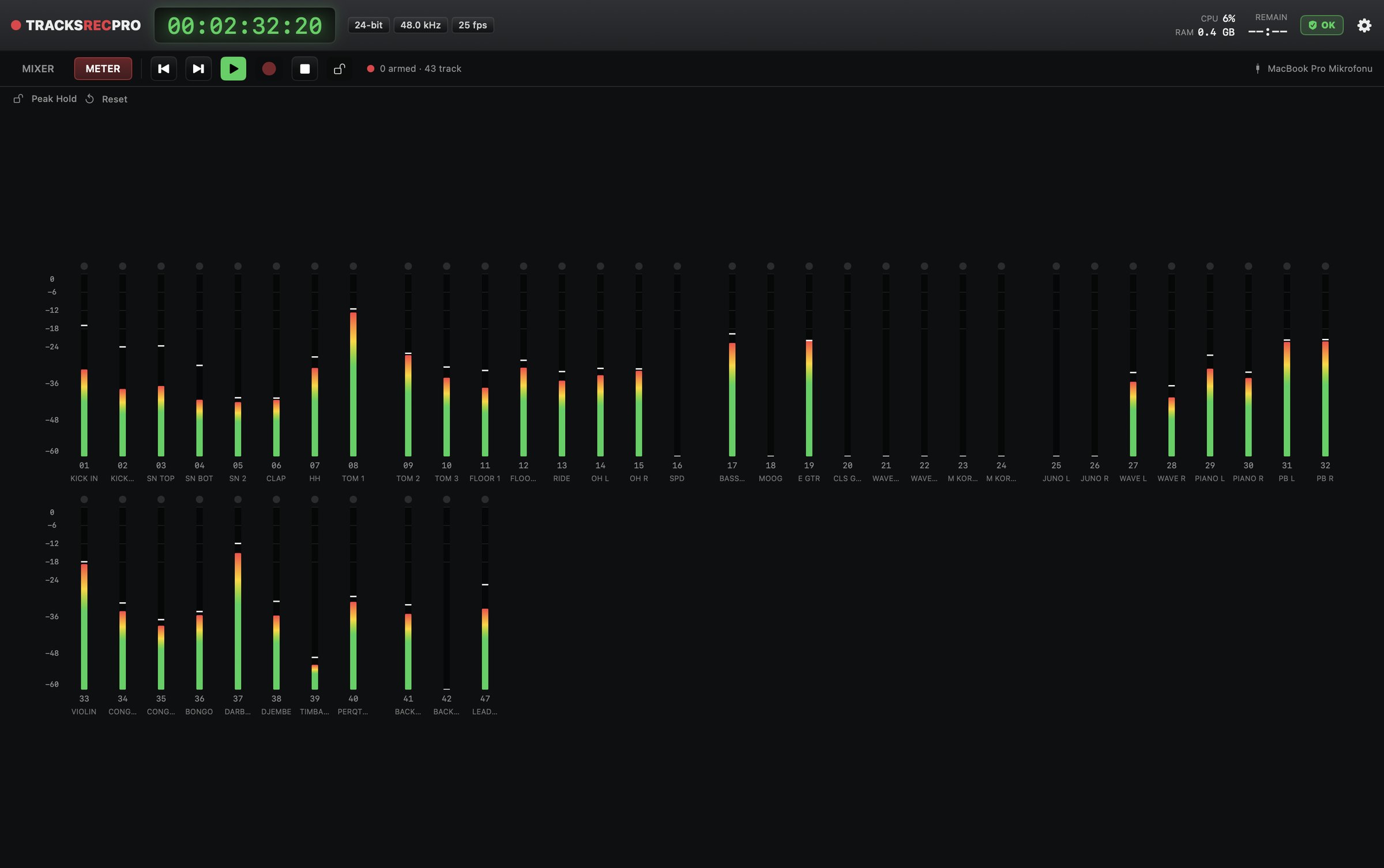Image resolution: width=1384 pixels, height=868 pixels.
Task: Reset the peak meters
Action: click(x=107, y=99)
